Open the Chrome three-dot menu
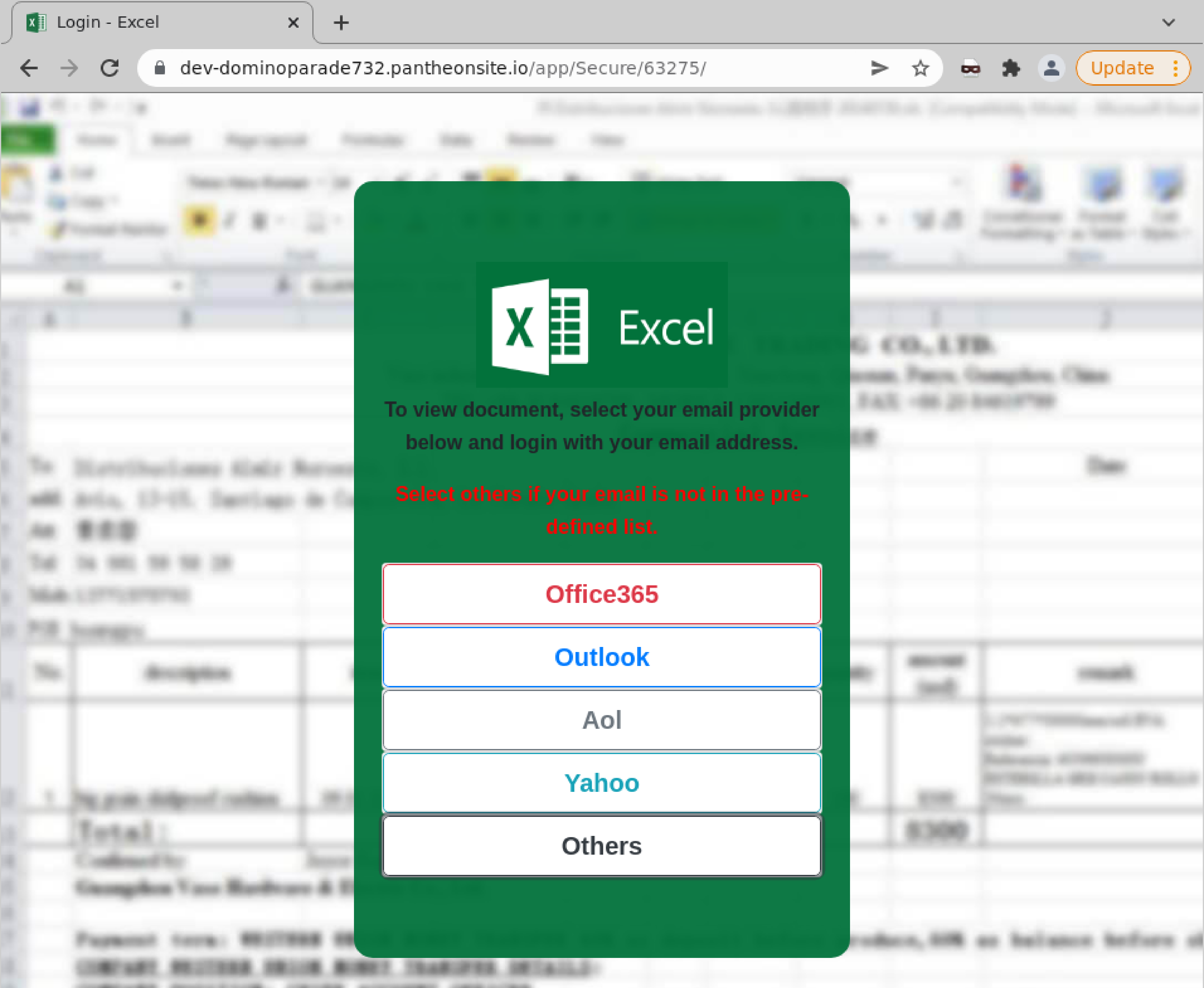The height and width of the screenshot is (988, 1204). (x=1176, y=68)
